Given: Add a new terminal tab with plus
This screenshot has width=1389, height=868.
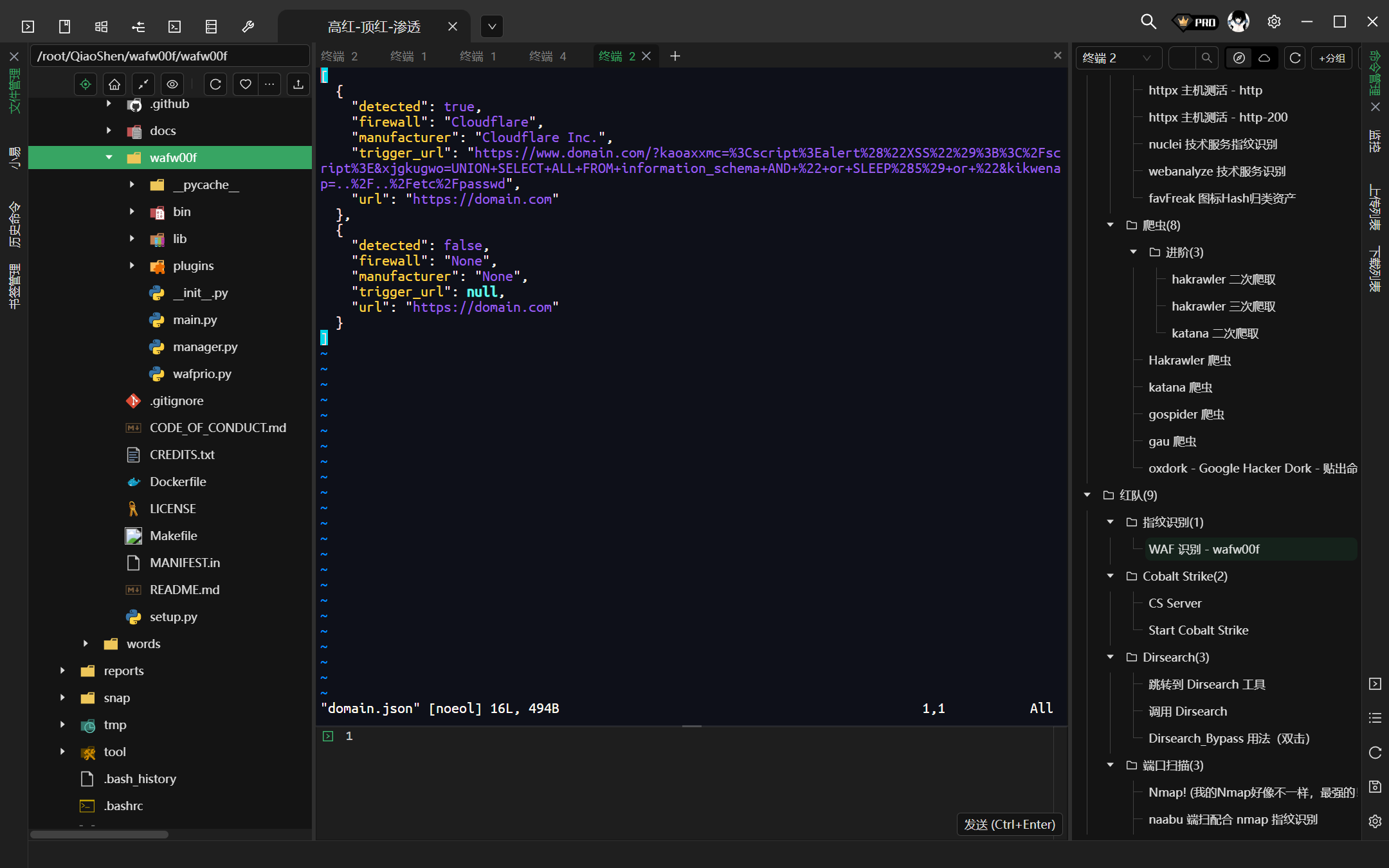Looking at the screenshot, I should (675, 57).
